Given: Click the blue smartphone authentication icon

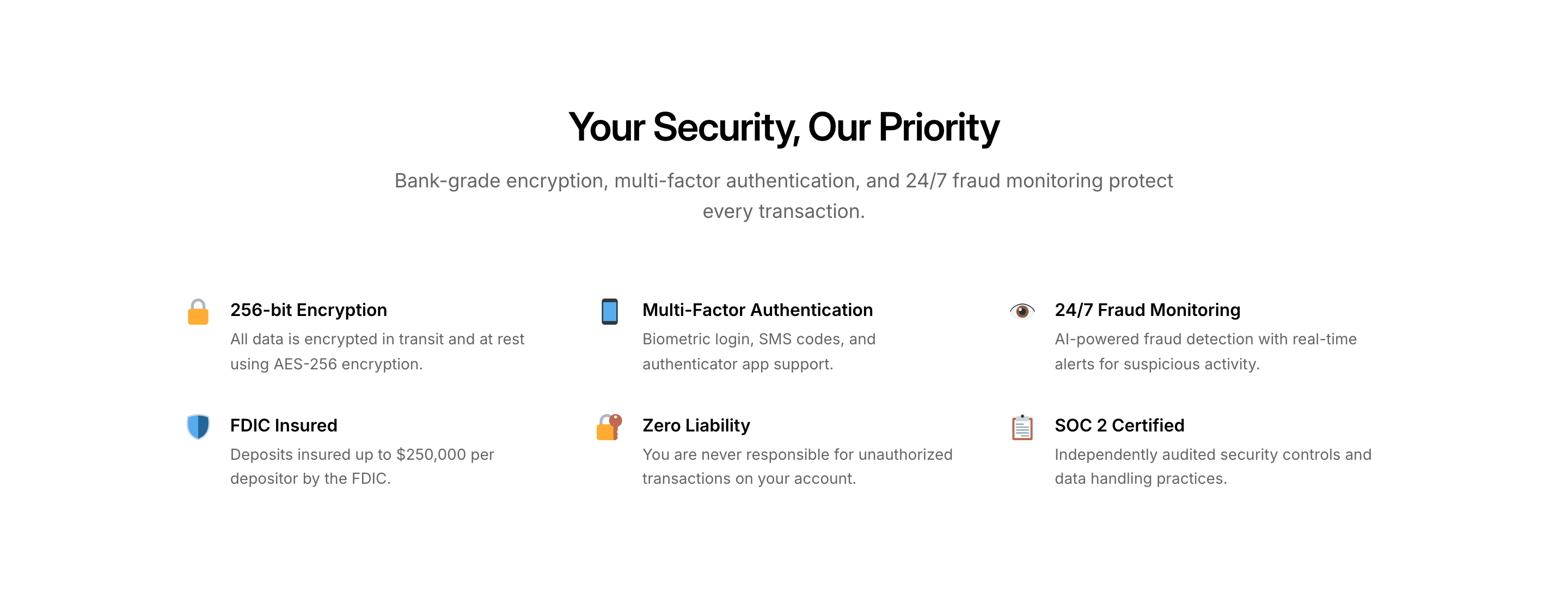Looking at the screenshot, I should click(609, 312).
